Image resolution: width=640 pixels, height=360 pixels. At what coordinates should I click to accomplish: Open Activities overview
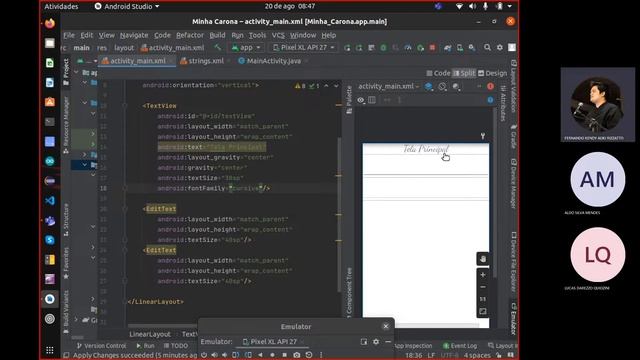pyautogui.click(x=61, y=7)
